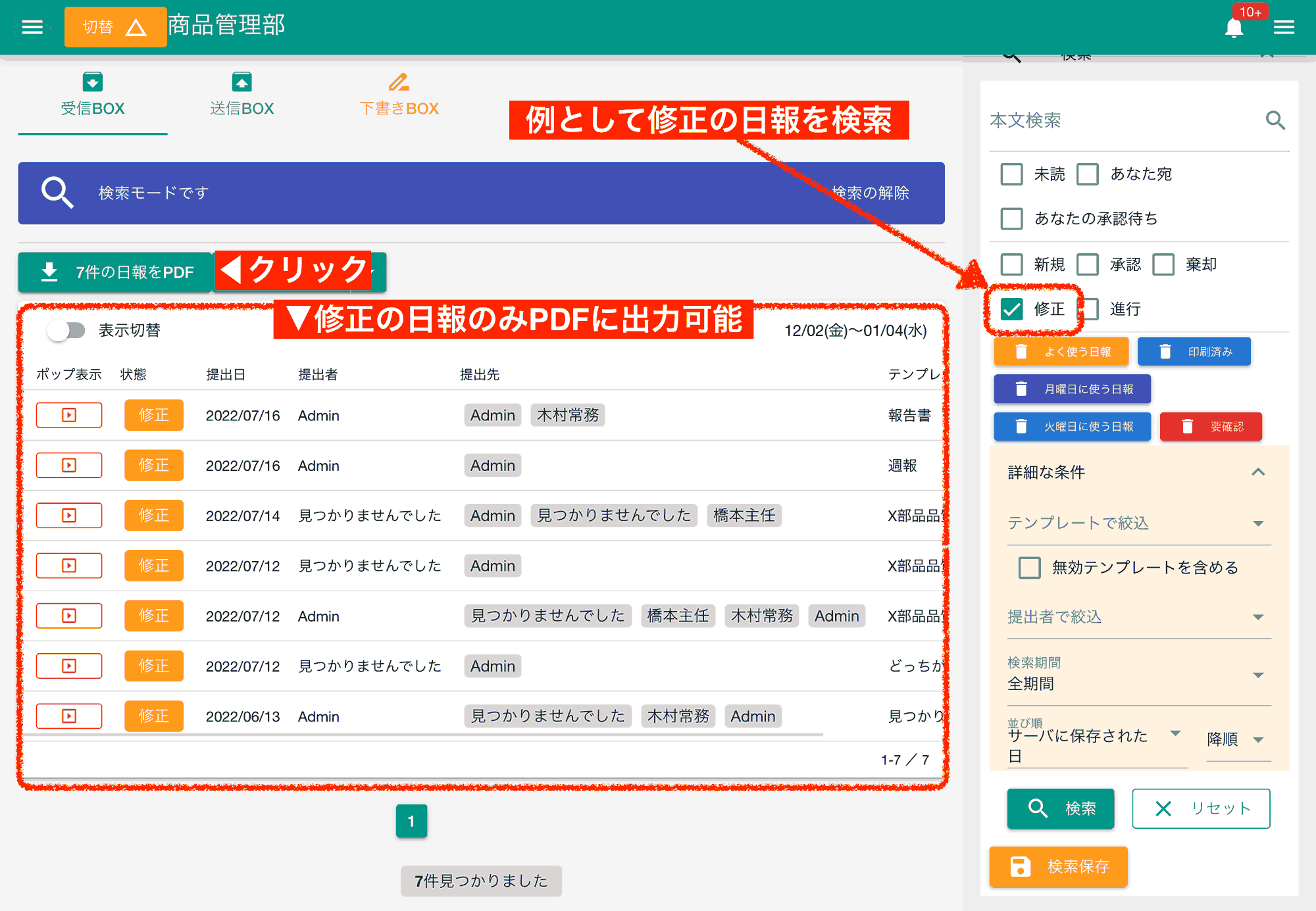Collapse the 詳細な条件 section

(1258, 472)
